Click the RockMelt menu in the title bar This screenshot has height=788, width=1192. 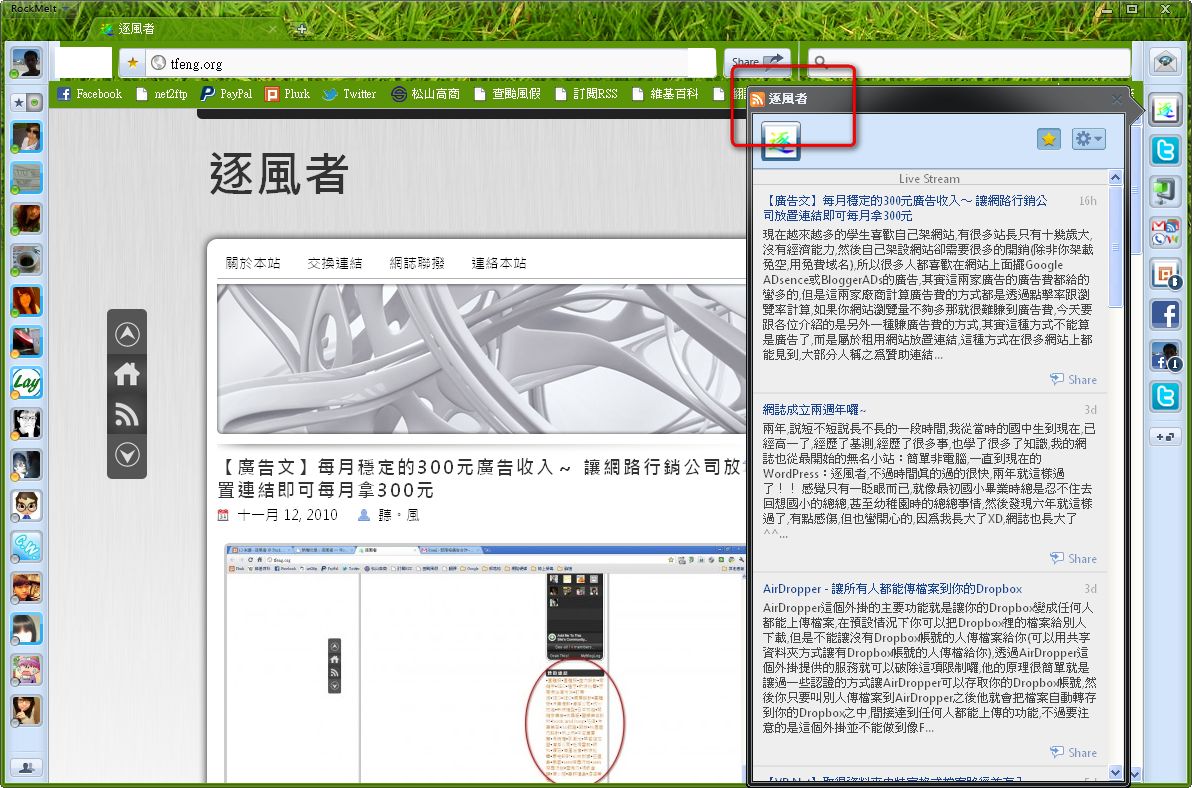tap(38, 8)
